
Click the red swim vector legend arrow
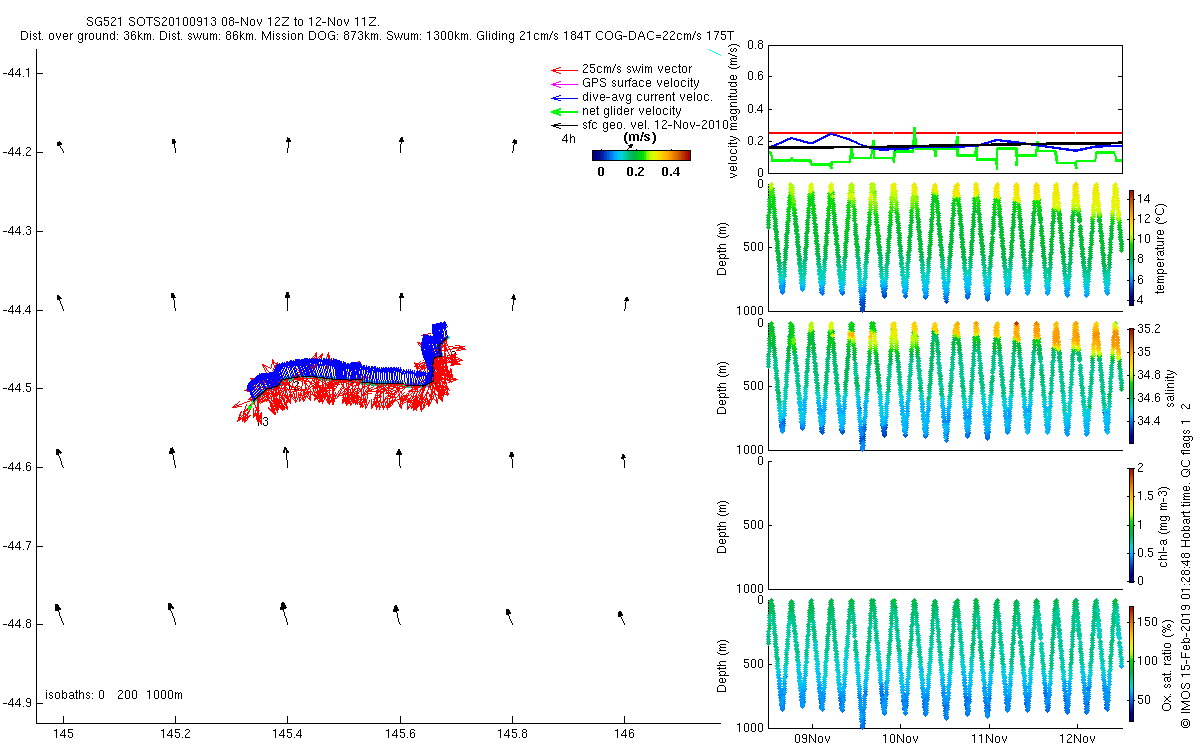563,69
